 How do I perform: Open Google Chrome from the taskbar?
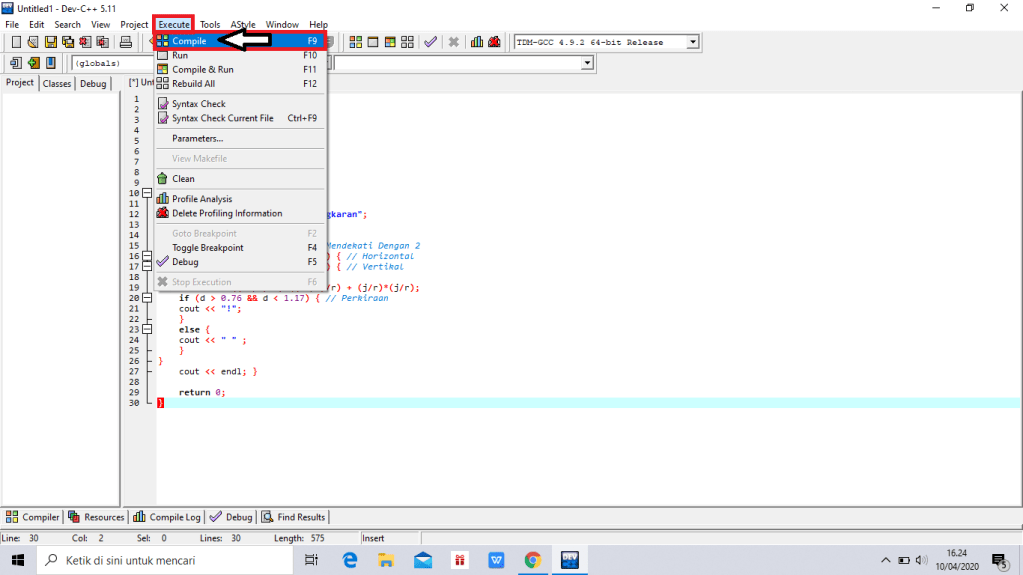(532, 561)
